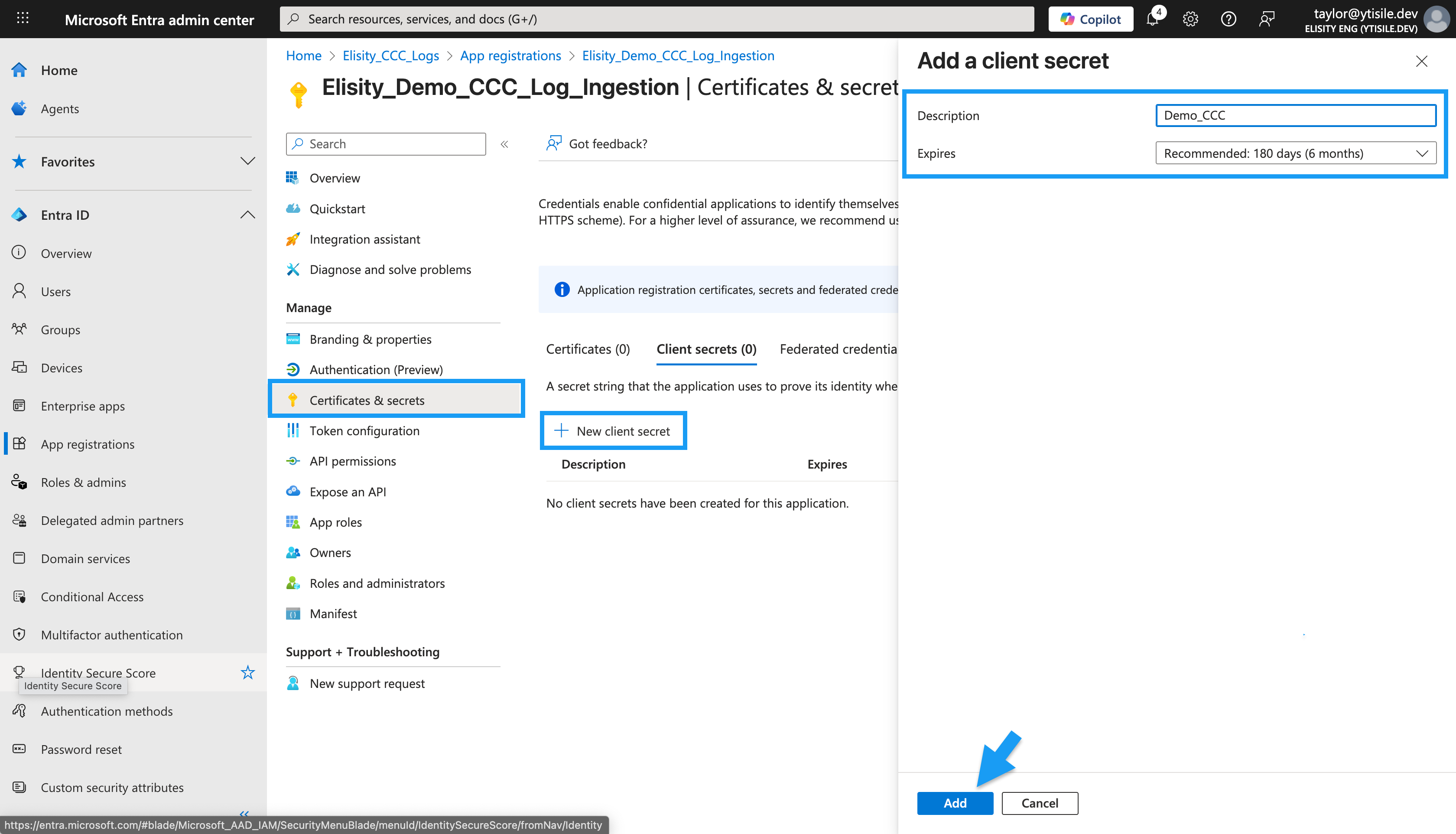Click the Devices icon in sidebar
Screen dimensions: 1456x834
19,367
